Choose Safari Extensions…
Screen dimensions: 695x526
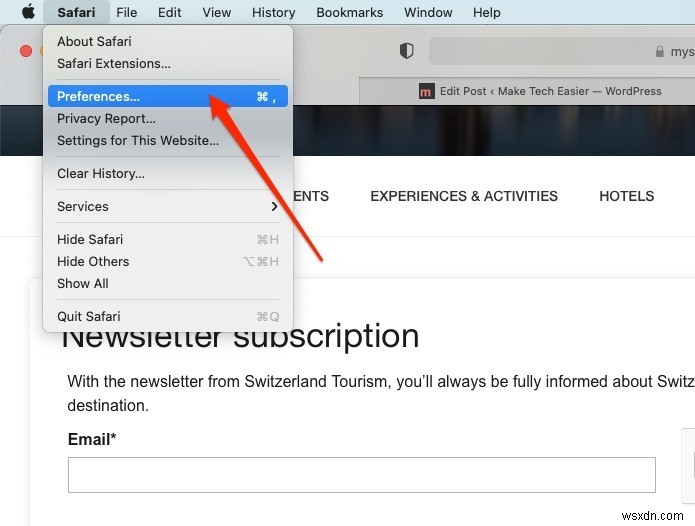click(x=168, y=63)
